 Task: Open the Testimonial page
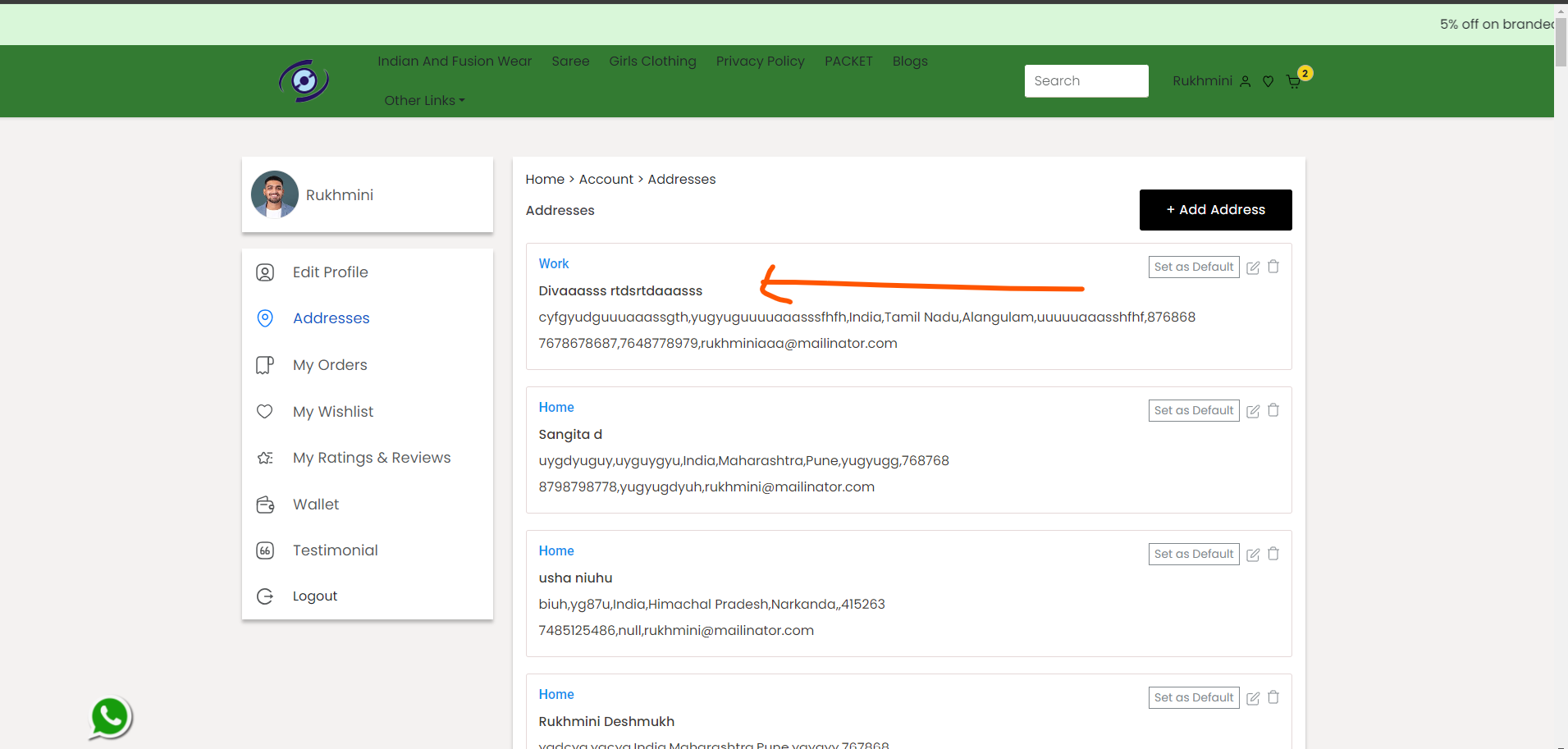(336, 550)
